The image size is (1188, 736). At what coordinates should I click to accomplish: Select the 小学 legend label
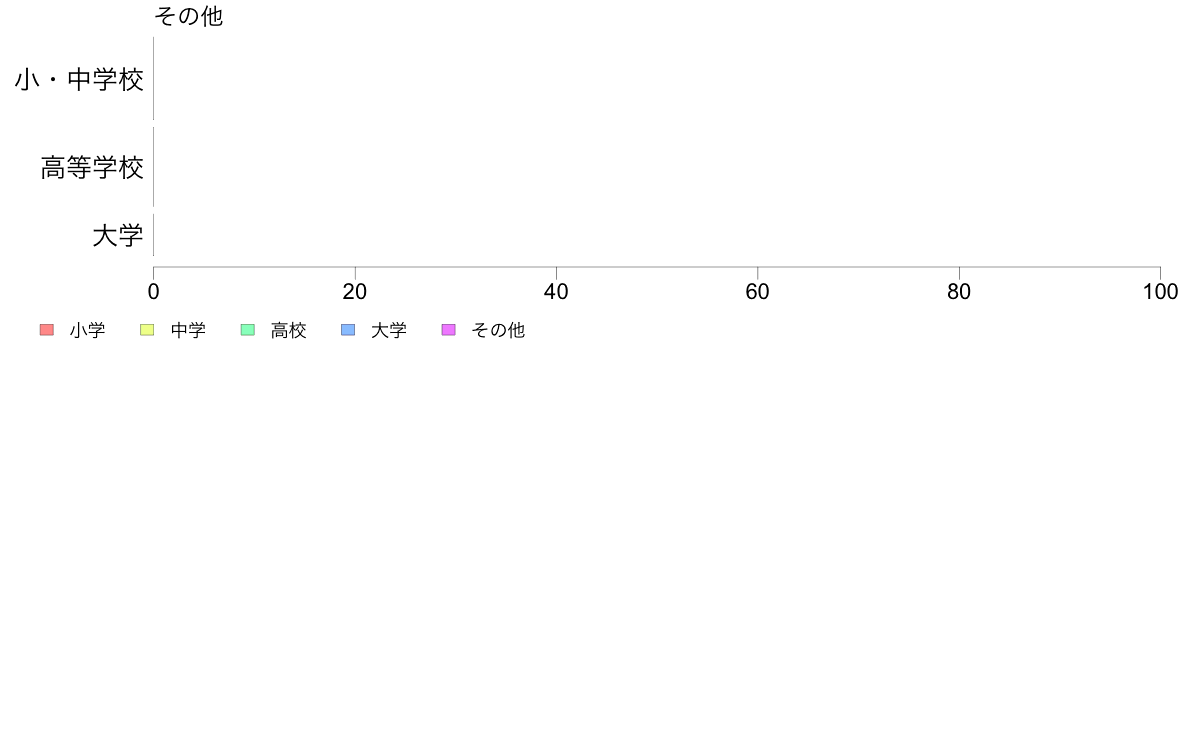point(87,330)
